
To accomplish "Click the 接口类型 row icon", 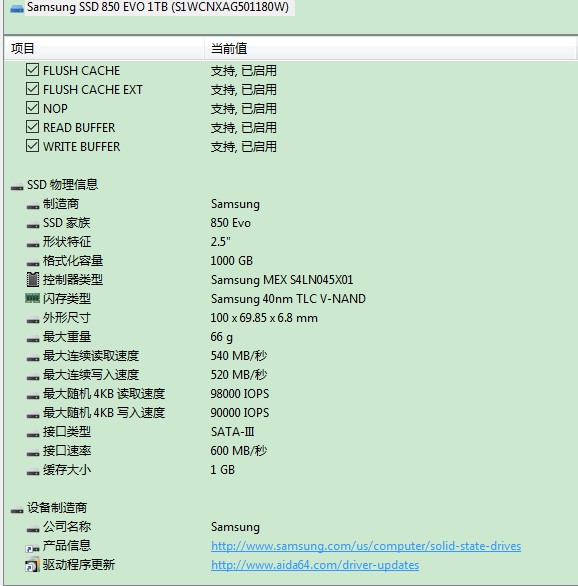I will [x=33, y=434].
